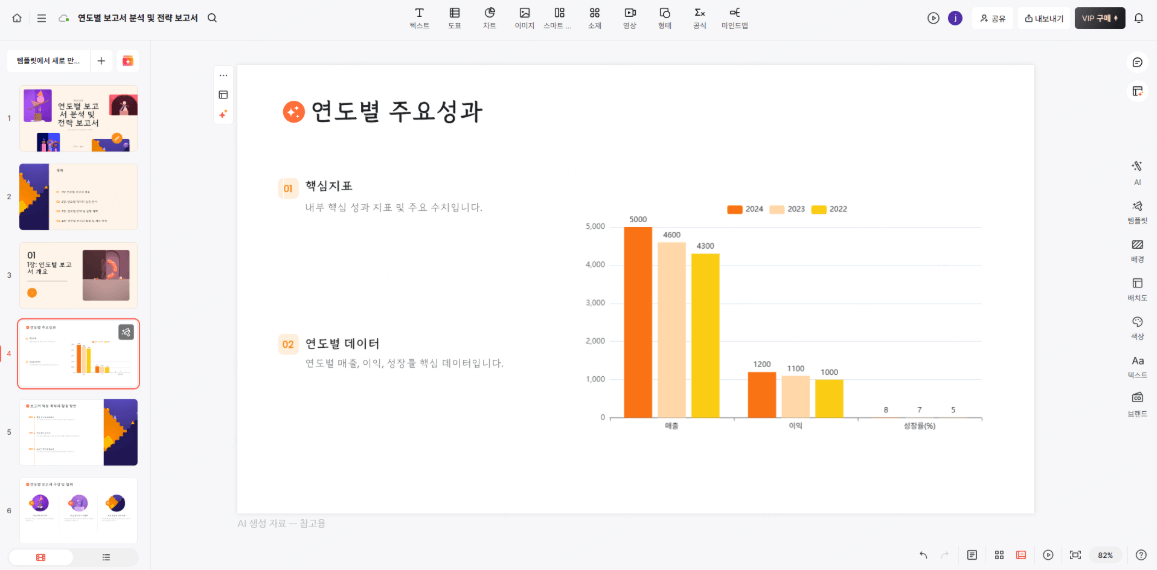Click the cloud sync status icon
This screenshot has height=570, width=1157.
click(x=64, y=18)
